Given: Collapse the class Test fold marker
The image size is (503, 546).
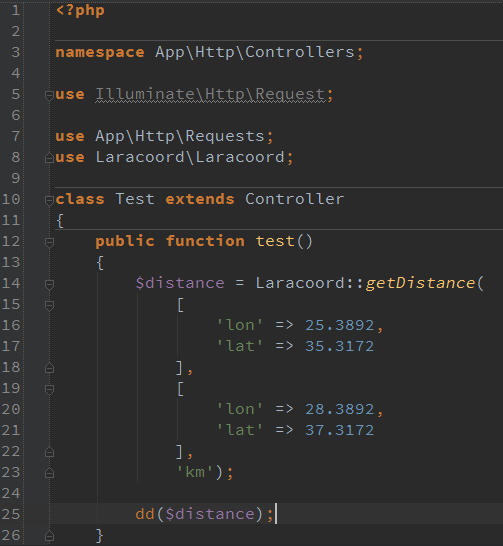Looking at the screenshot, I should point(49,200).
